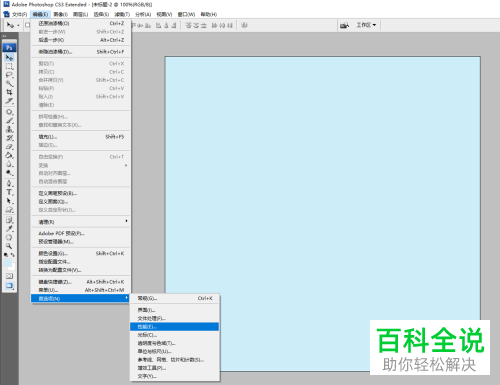Select the Dodge tool
The height and width of the screenshot is (385, 500).
9,173
